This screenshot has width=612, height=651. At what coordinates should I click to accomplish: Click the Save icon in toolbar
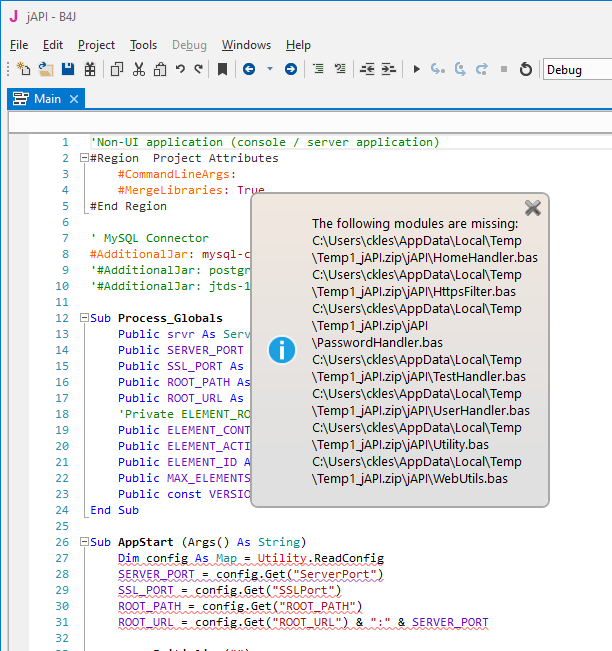coord(68,69)
